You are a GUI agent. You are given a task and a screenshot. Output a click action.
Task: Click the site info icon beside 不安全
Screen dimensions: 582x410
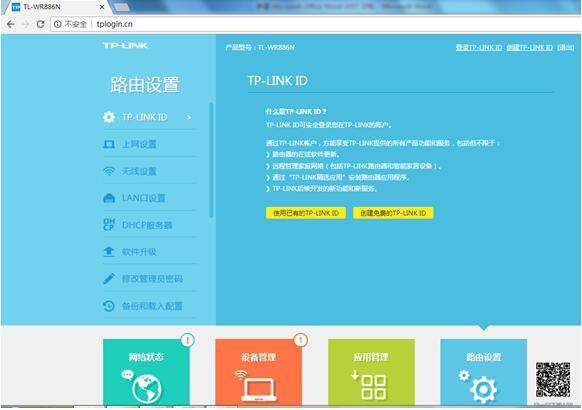58,24
